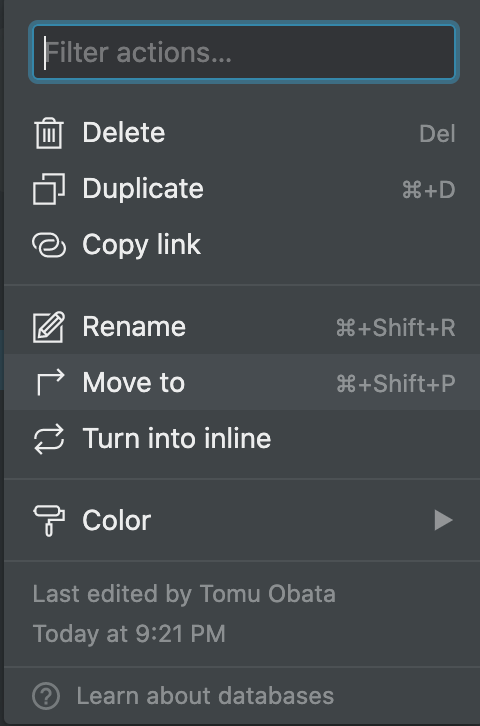
Task: Choose Duplicate from the menu
Action: pyautogui.click(x=242, y=189)
